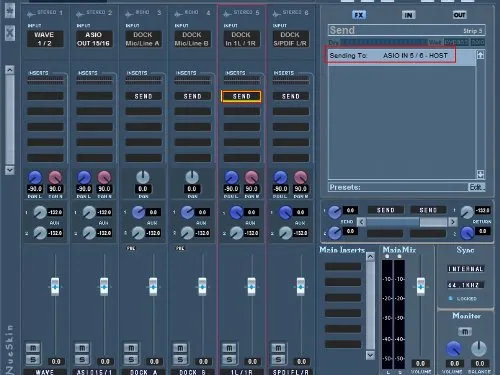Click the Aux 2 knob on ASIO OUT 15/16 strip

point(89,233)
